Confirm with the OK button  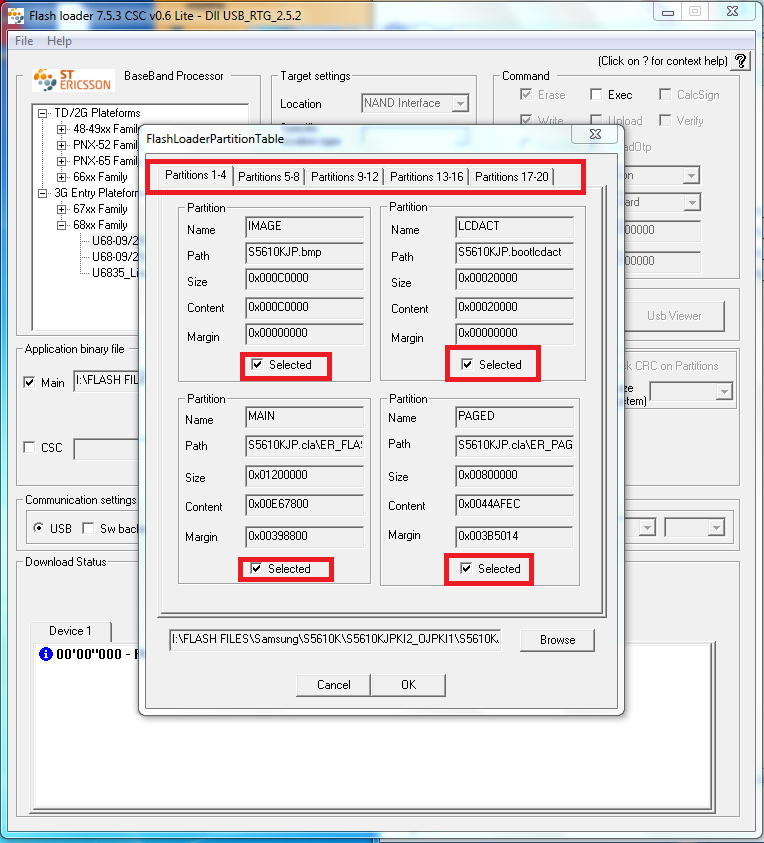point(408,684)
